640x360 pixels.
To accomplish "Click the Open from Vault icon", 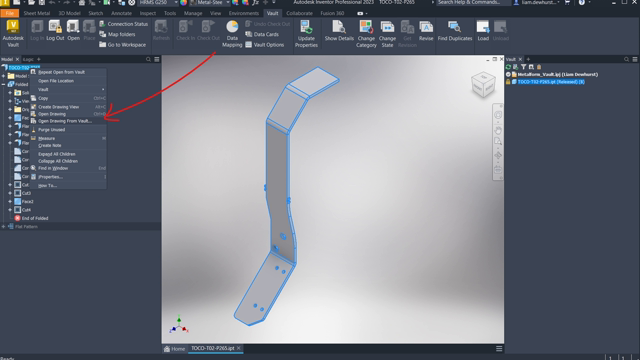I will (73, 27).
